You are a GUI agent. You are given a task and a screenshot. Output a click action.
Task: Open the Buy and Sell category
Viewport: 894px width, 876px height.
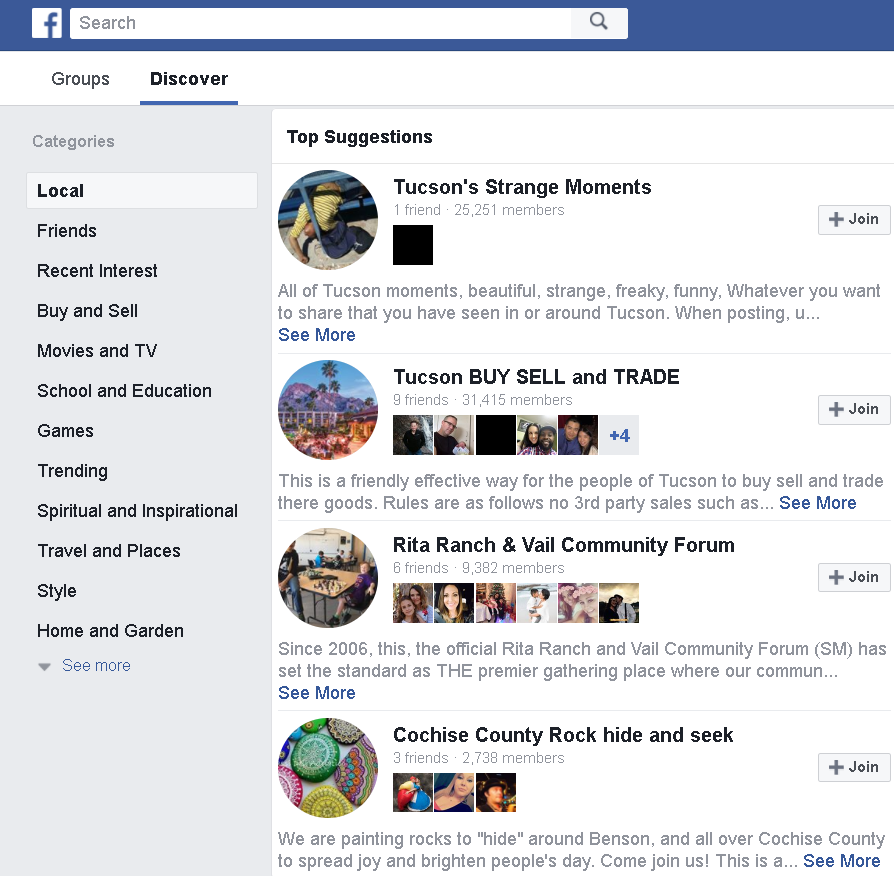(x=87, y=310)
